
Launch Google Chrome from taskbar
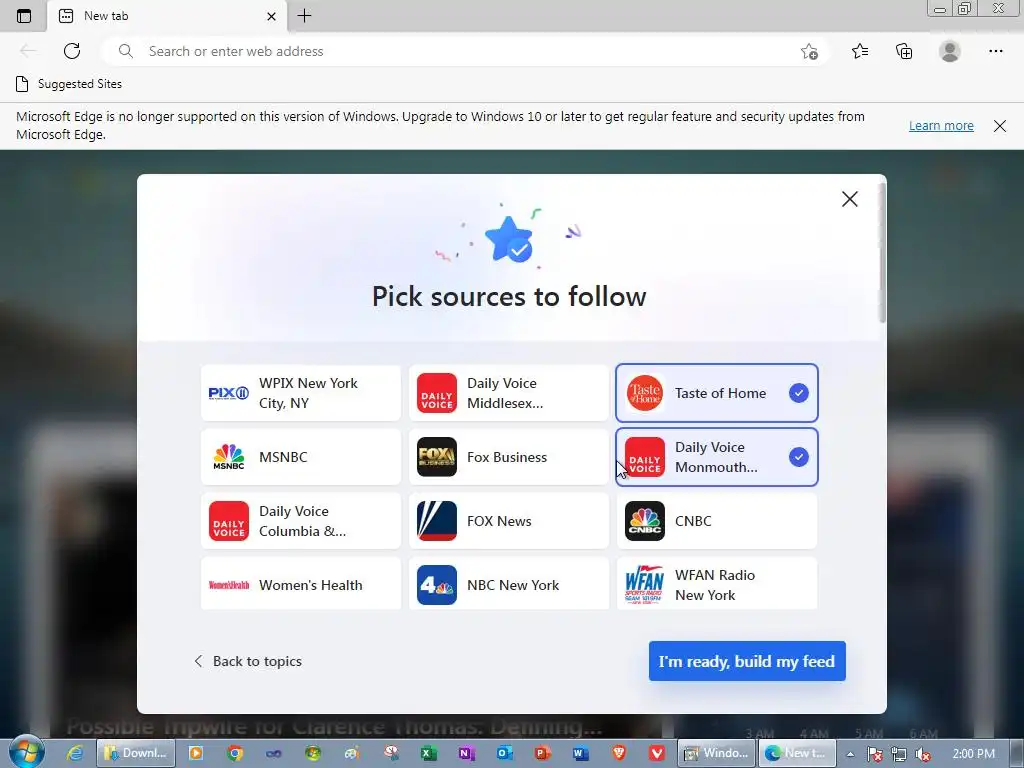[x=234, y=753]
